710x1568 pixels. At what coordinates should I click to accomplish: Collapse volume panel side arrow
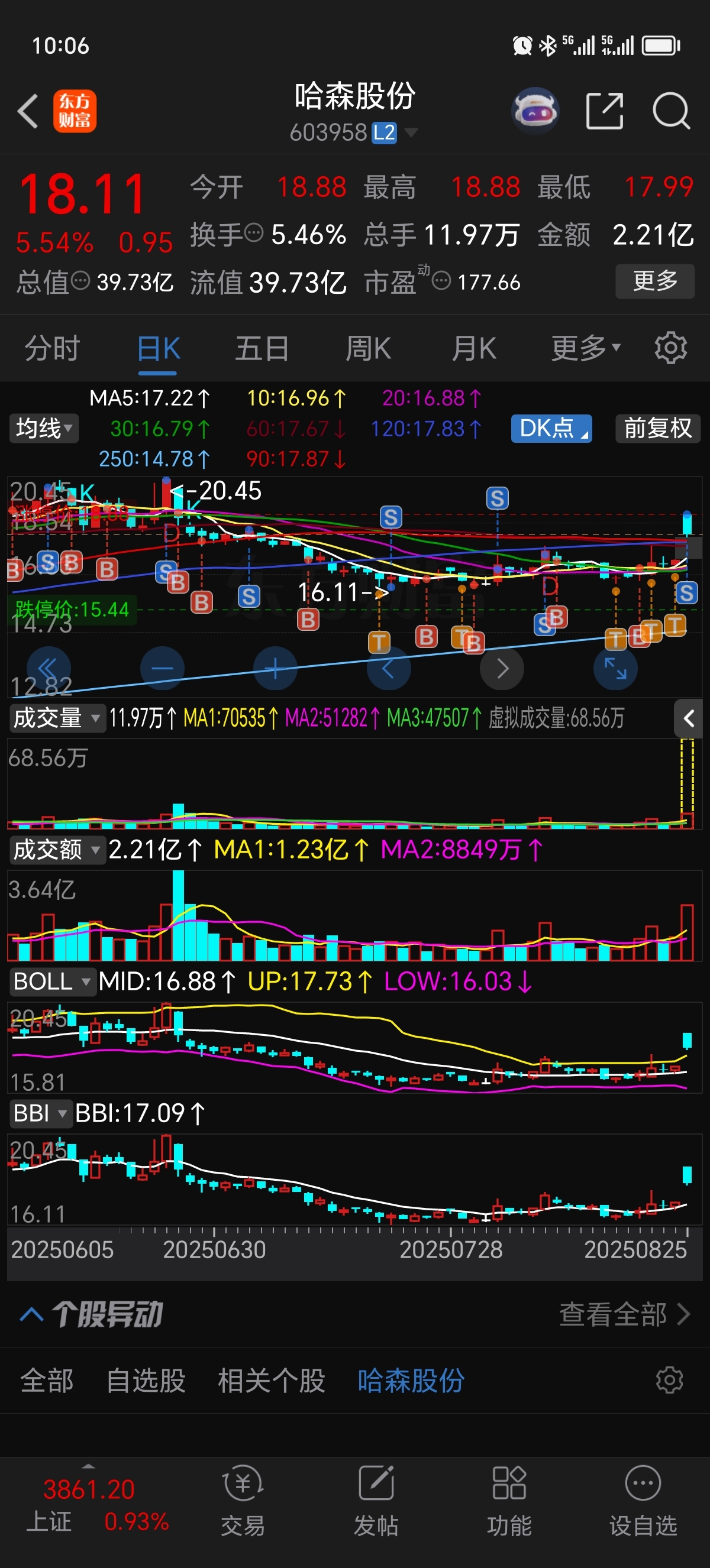[x=688, y=719]
